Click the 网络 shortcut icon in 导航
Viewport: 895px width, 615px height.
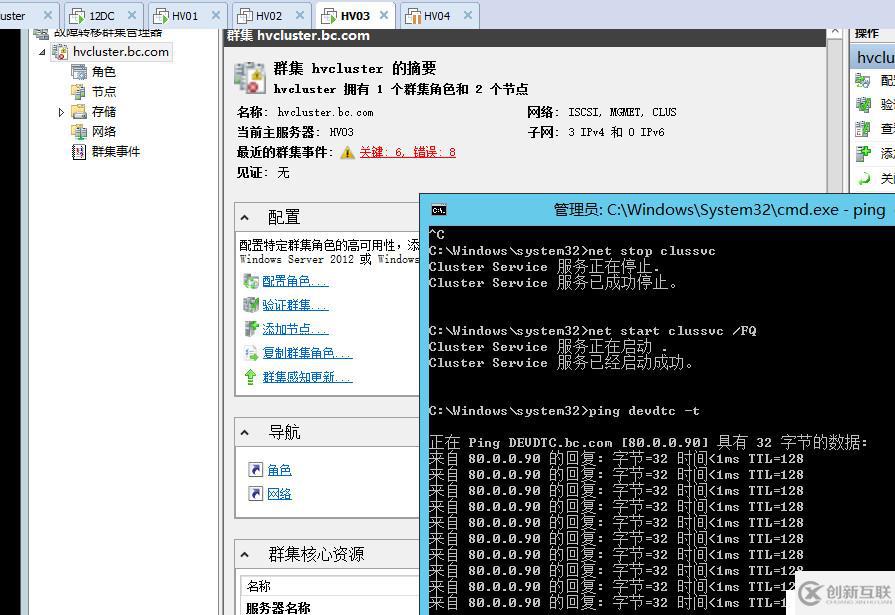255,494
